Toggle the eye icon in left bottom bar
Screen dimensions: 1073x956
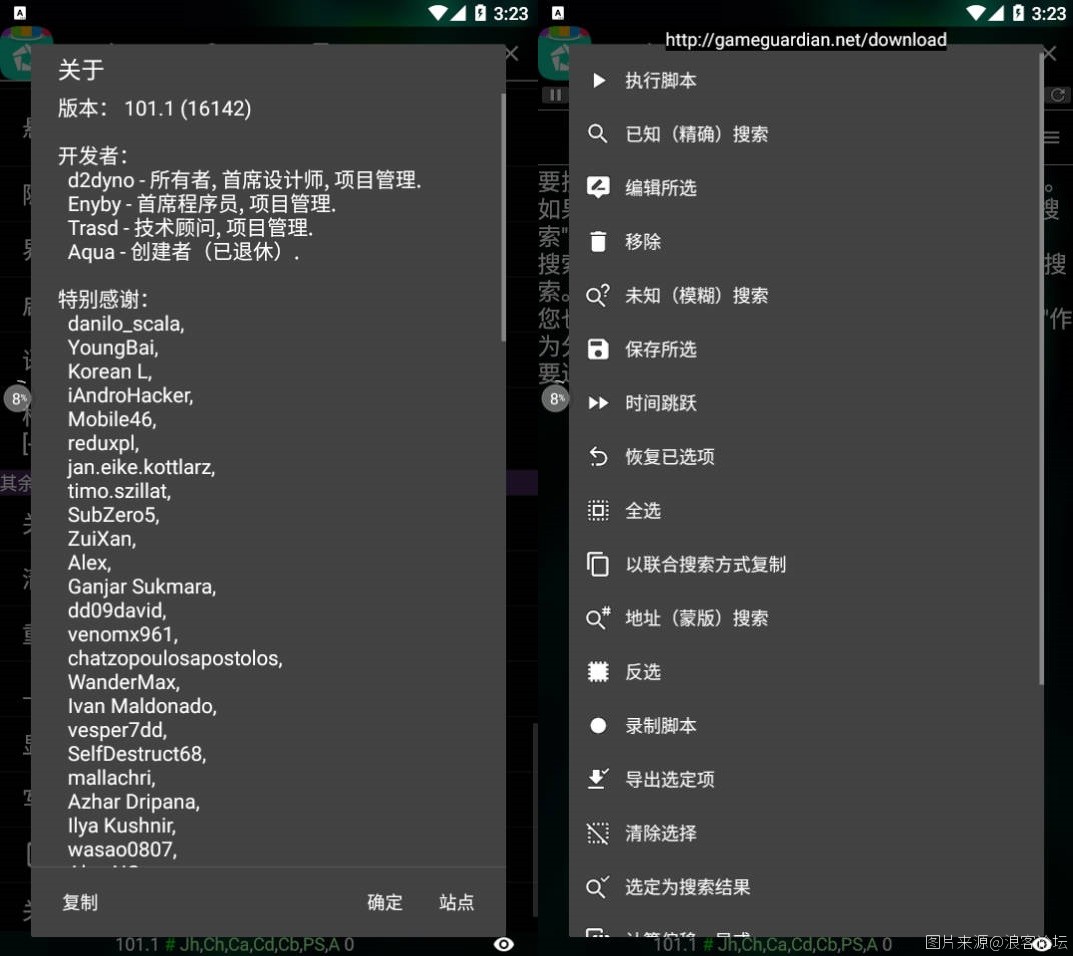[504, 944]
